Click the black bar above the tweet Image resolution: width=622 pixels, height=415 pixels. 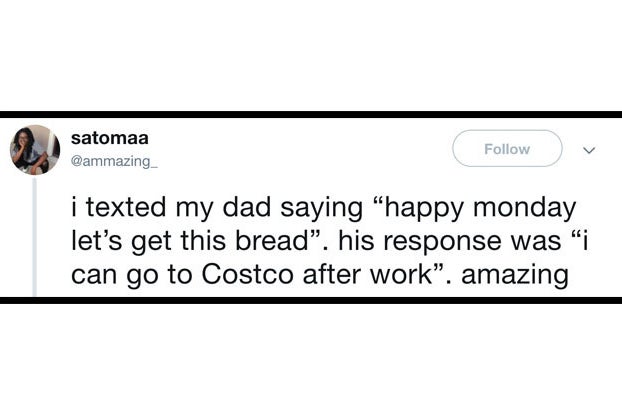coord(311,115)
